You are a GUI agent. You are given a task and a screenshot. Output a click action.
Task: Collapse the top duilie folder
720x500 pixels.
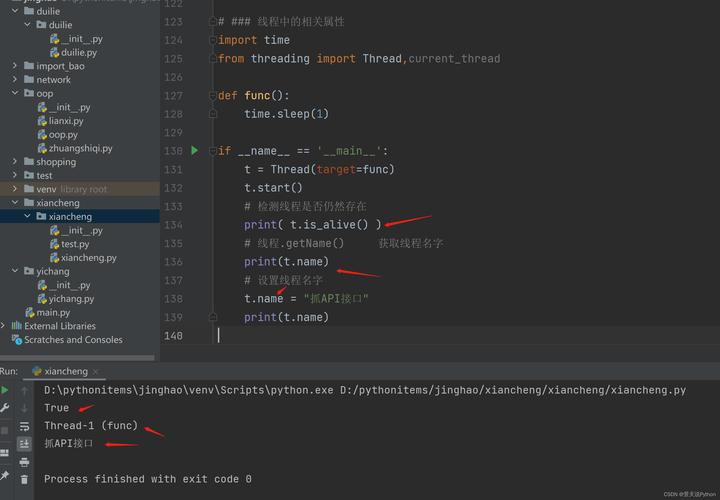[x=15, y=11]
